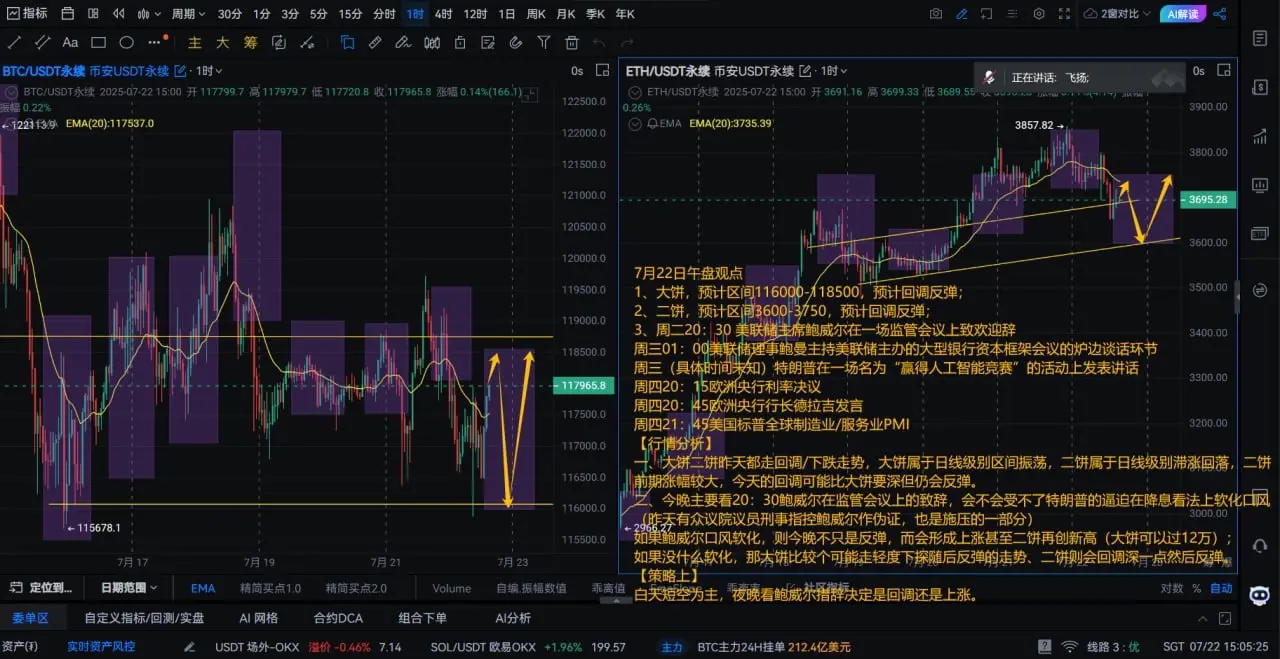
Task: Enable the 精简买点2.0 indicator
Action: click(x=356, y=588)
